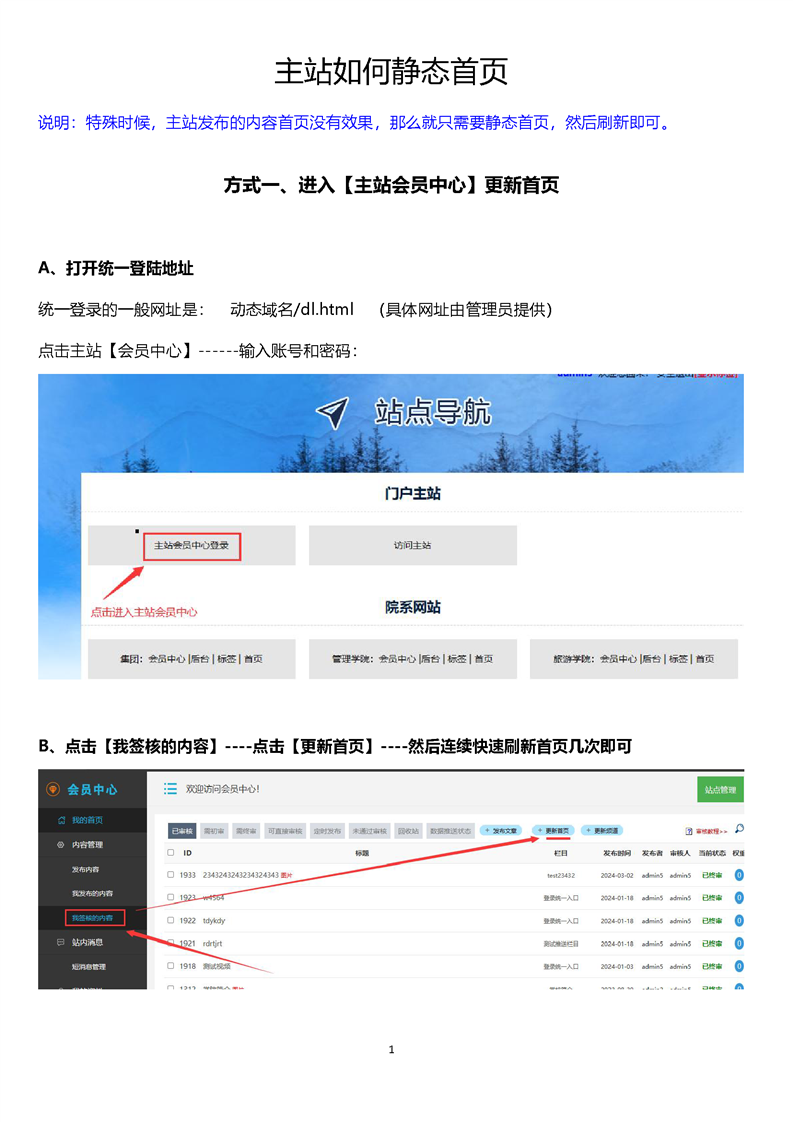Click the 审核教程 help icon

pyautogui.click(x=688, y=831)
